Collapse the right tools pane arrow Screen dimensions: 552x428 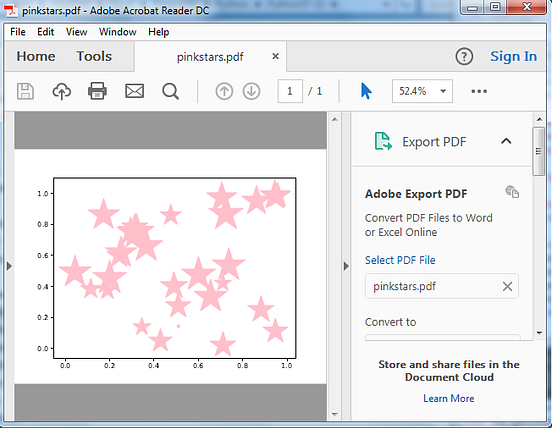point(346,266)
